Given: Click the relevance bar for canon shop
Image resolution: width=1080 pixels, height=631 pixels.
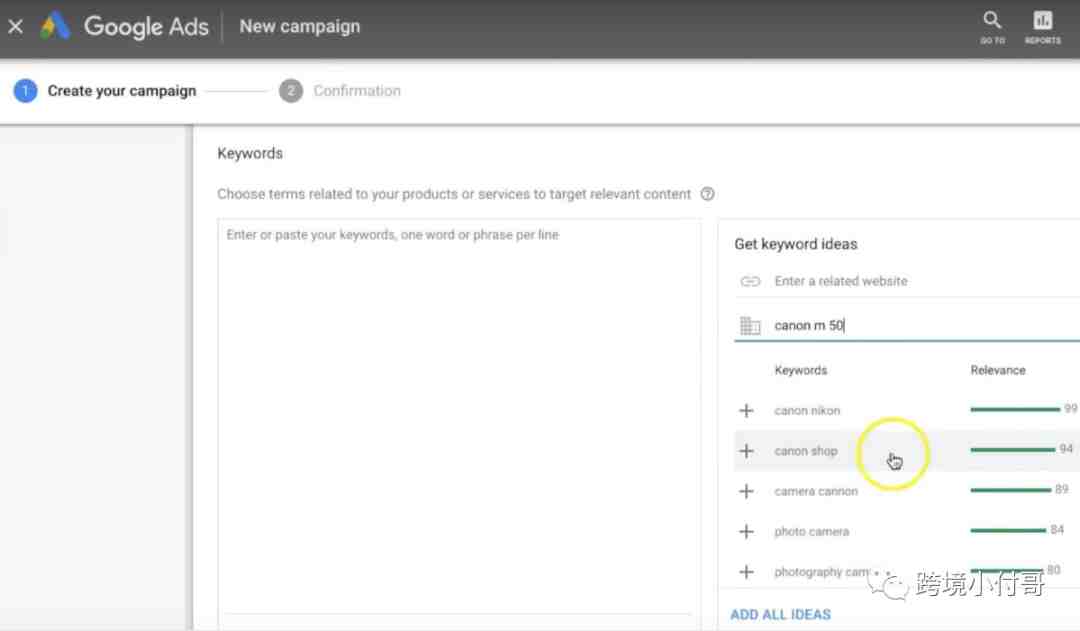Looking at the screenshot, I should pos(1012,450).
